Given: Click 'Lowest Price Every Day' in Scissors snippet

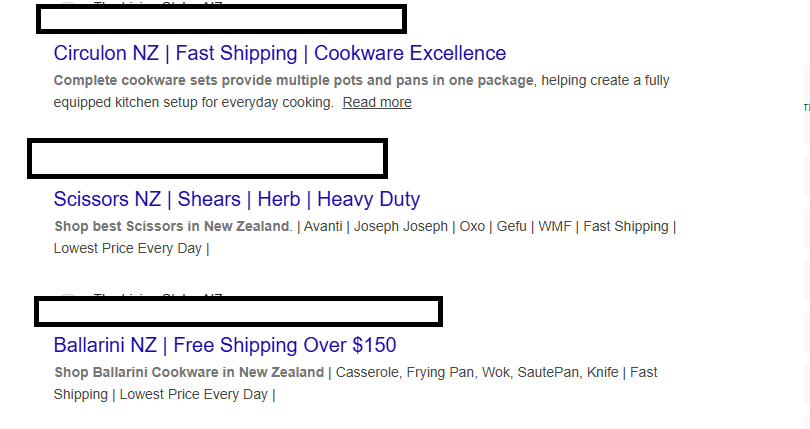Looking at the screenshot, I should (x=128, y=248).
